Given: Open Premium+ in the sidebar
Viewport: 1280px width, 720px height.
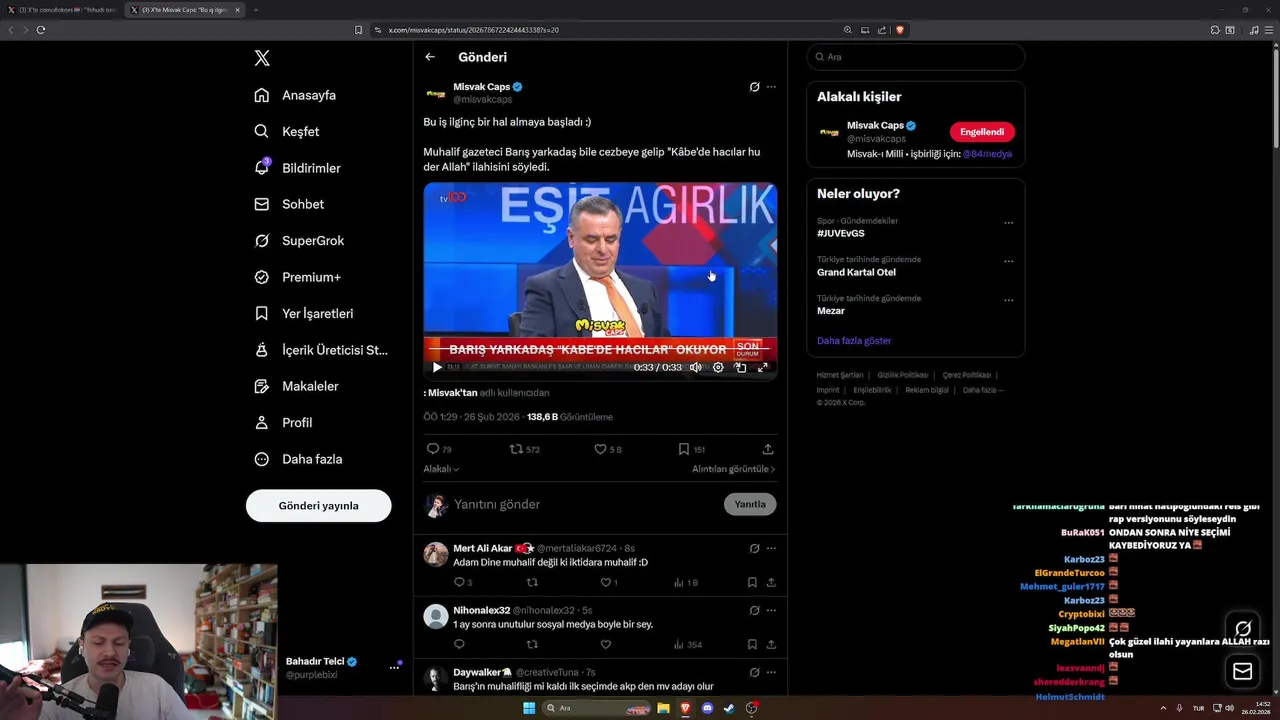Looking at the screenshot, I should tap(297, 277).
